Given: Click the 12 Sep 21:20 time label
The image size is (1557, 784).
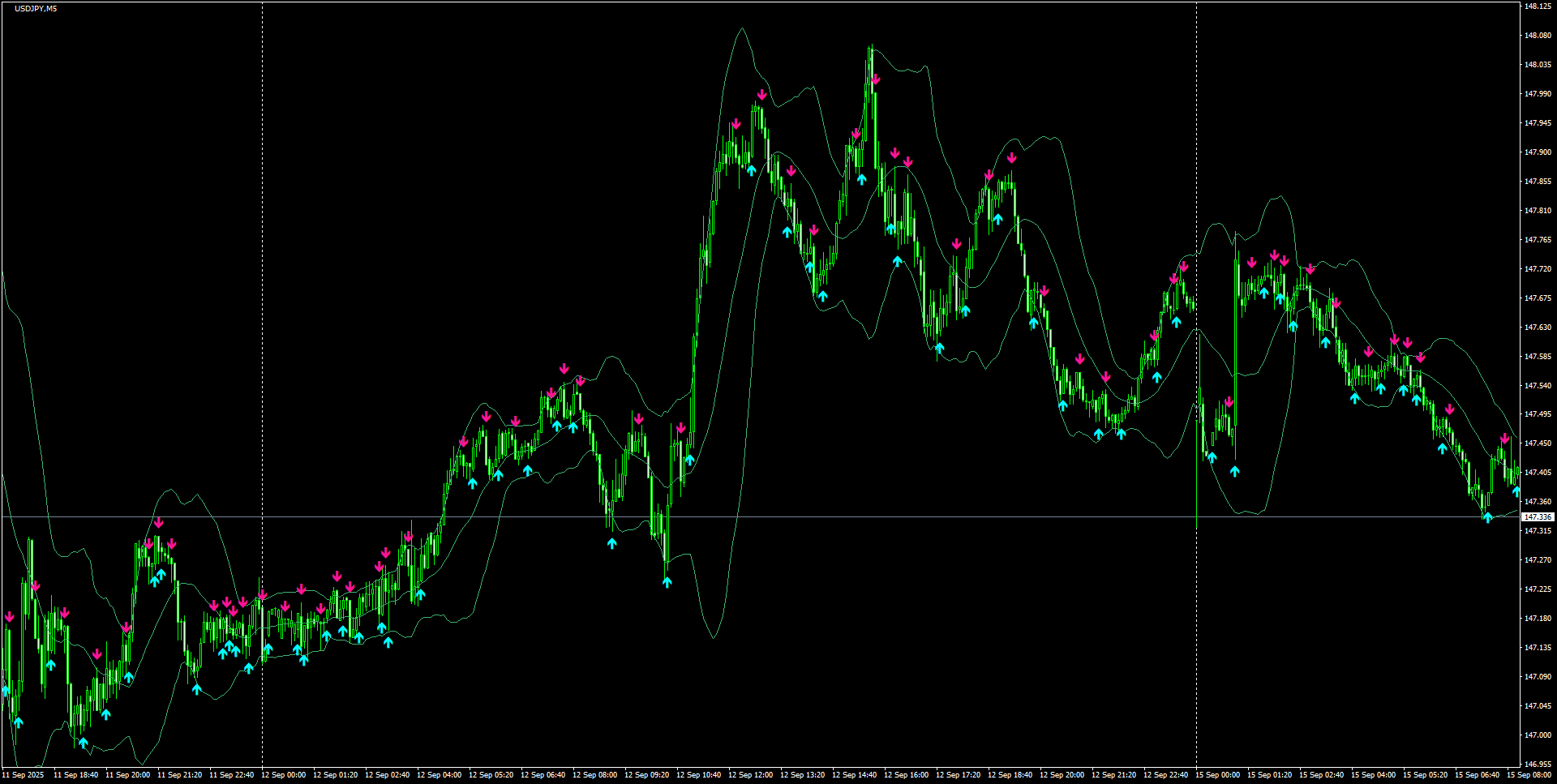Looking at the screenshot, I should click(x=1113, y=775).
